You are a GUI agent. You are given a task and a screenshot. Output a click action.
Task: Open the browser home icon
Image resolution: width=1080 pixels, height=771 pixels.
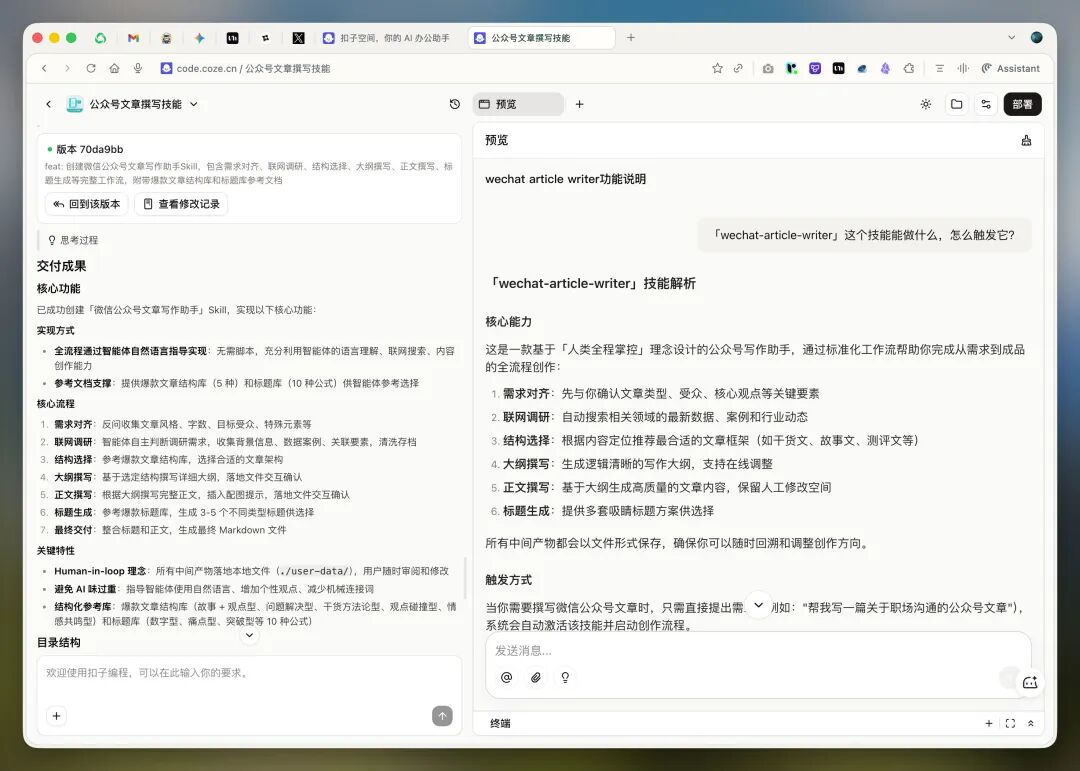[114, 68]
